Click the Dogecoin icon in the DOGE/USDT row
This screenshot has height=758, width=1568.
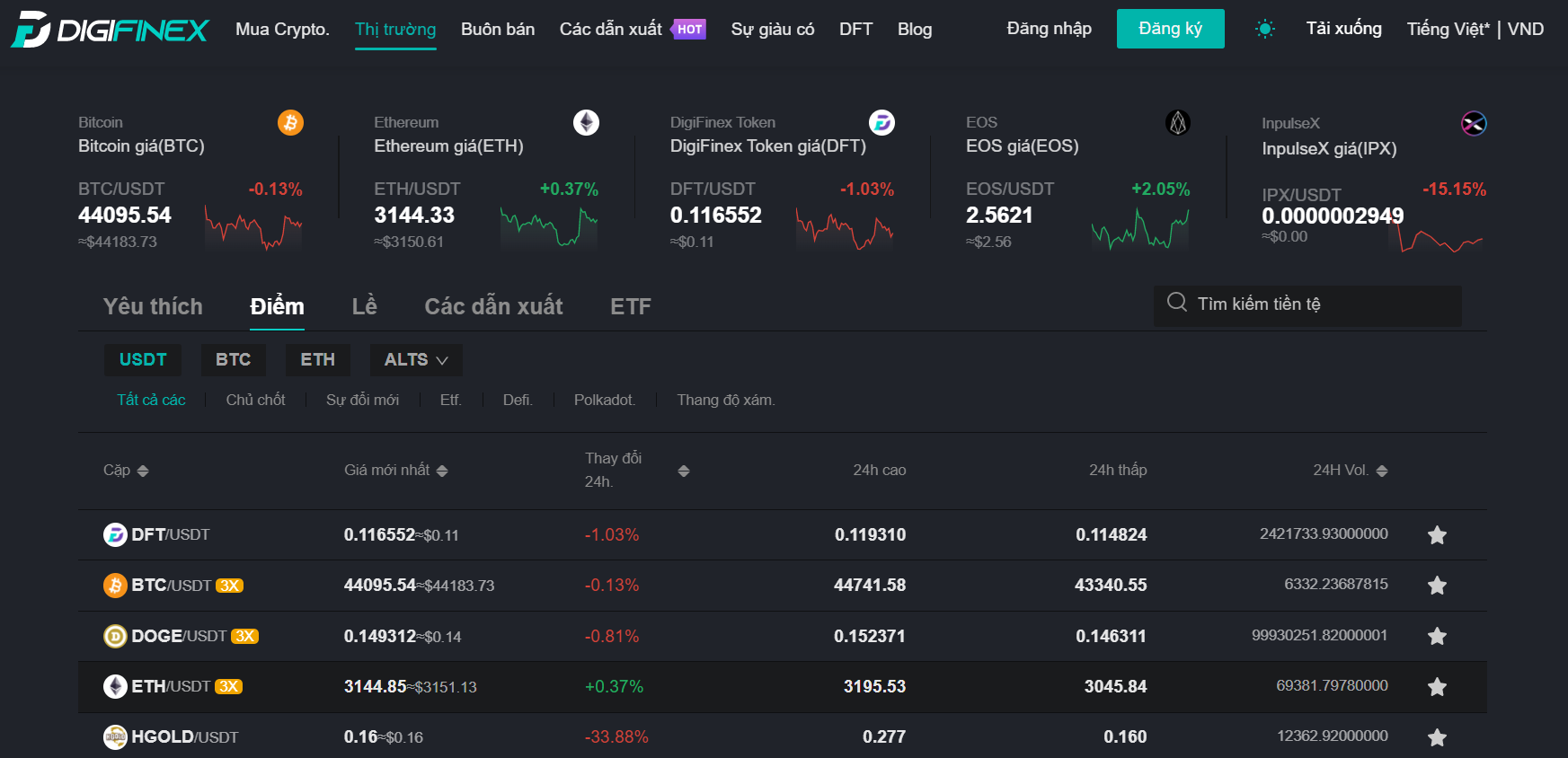[x=115, y=636]
